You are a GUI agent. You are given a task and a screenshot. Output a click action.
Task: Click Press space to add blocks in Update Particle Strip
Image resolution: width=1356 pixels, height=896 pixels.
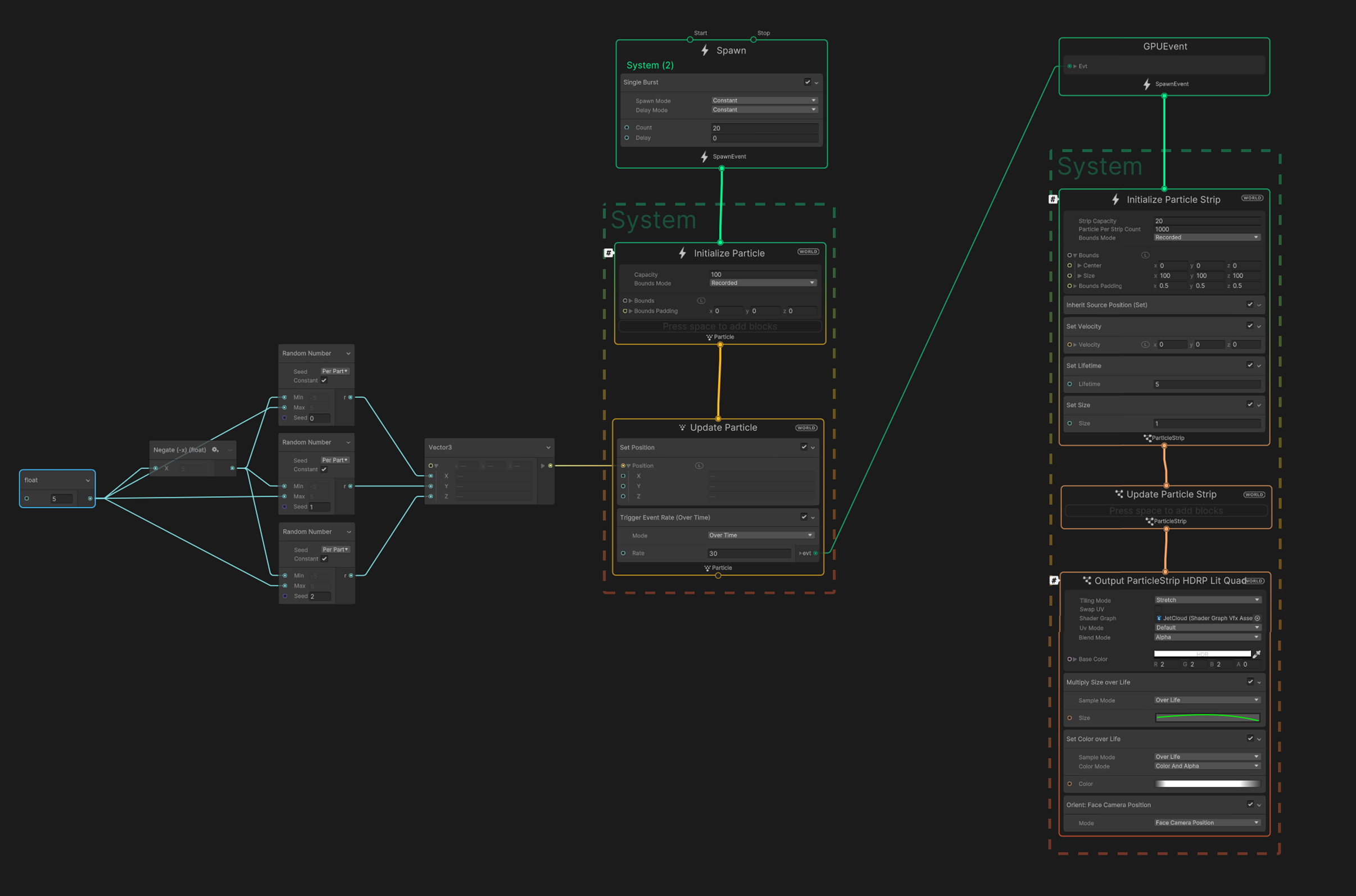tap(1166, 510)
